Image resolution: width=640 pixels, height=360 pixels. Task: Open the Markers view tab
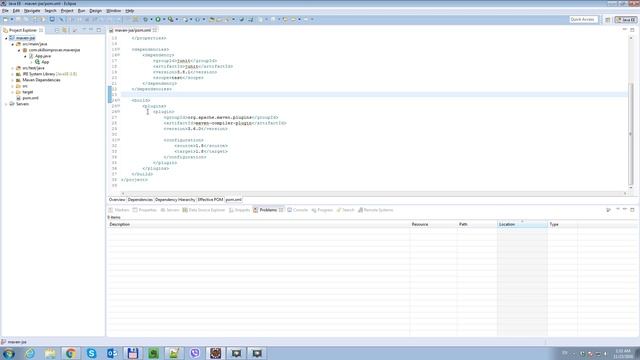[119, 210]
